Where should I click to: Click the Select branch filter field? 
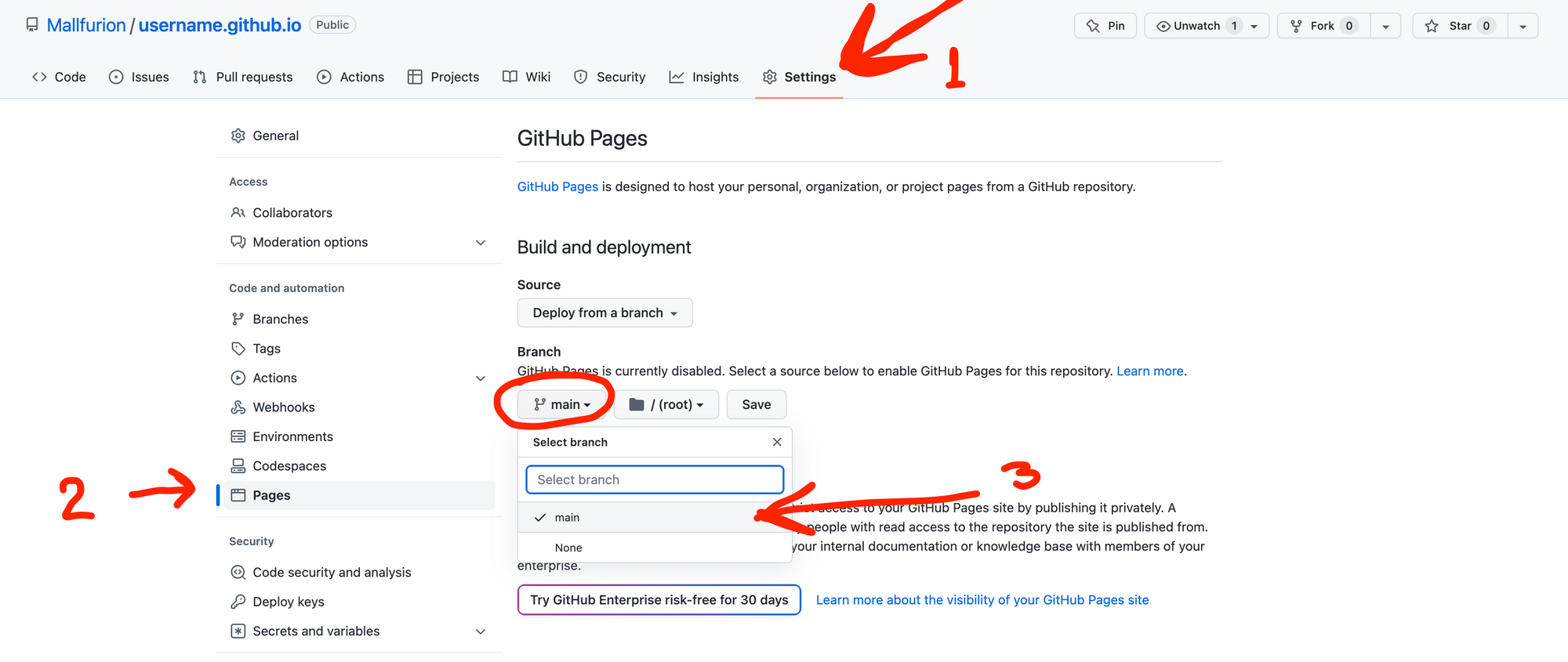[x=655, y=479]
